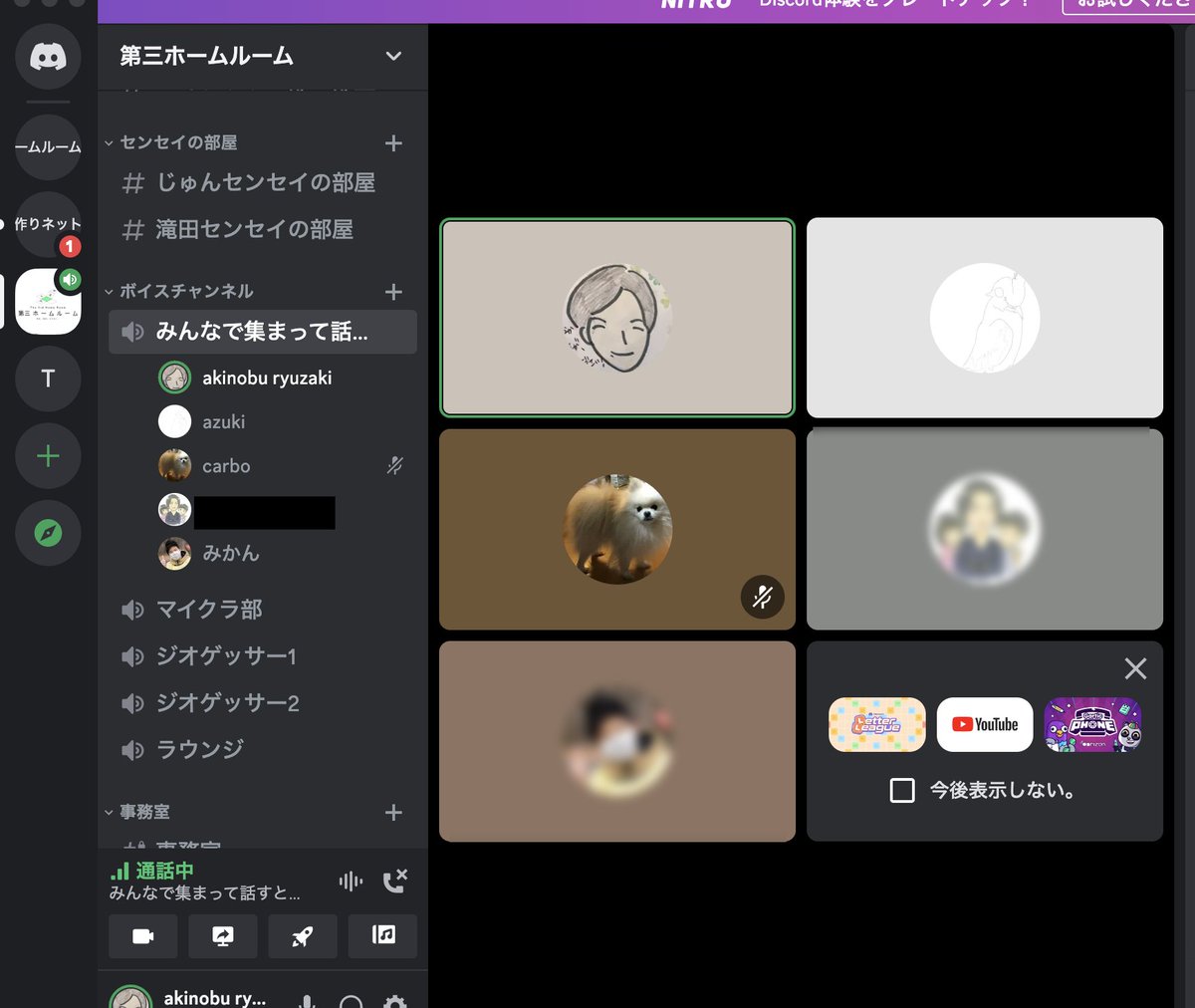Viewport: 1195px width, 1008px height.
Task: Open the soundboard panel
Action: pos(381,936)
